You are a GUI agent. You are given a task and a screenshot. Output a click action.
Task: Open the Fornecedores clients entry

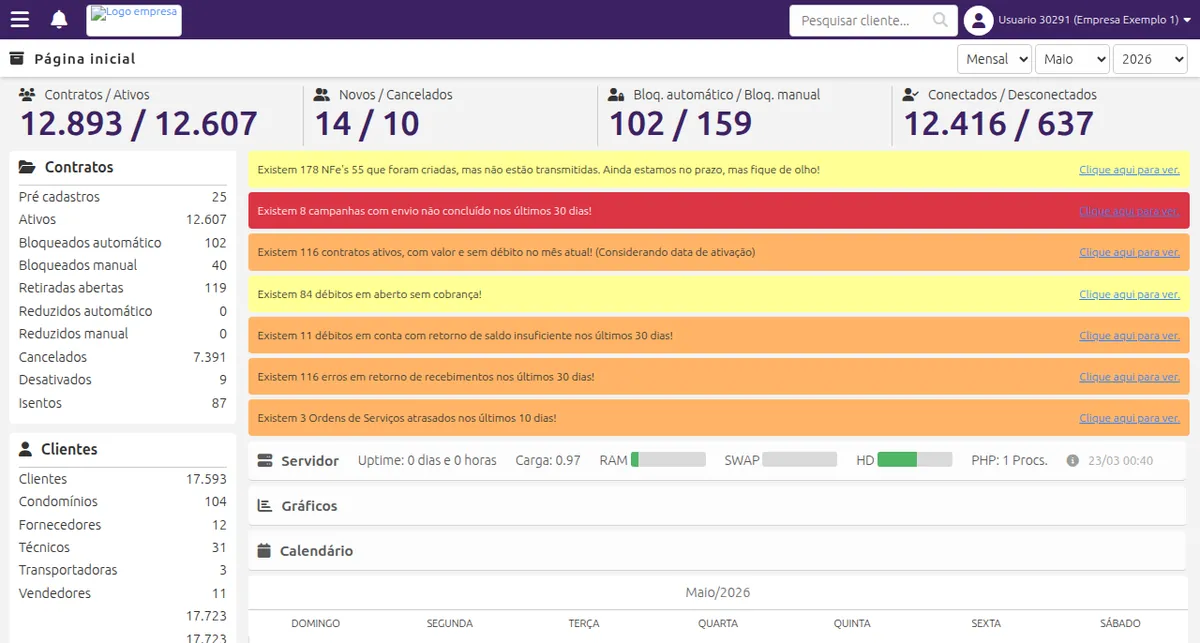[x=123, y=525]
